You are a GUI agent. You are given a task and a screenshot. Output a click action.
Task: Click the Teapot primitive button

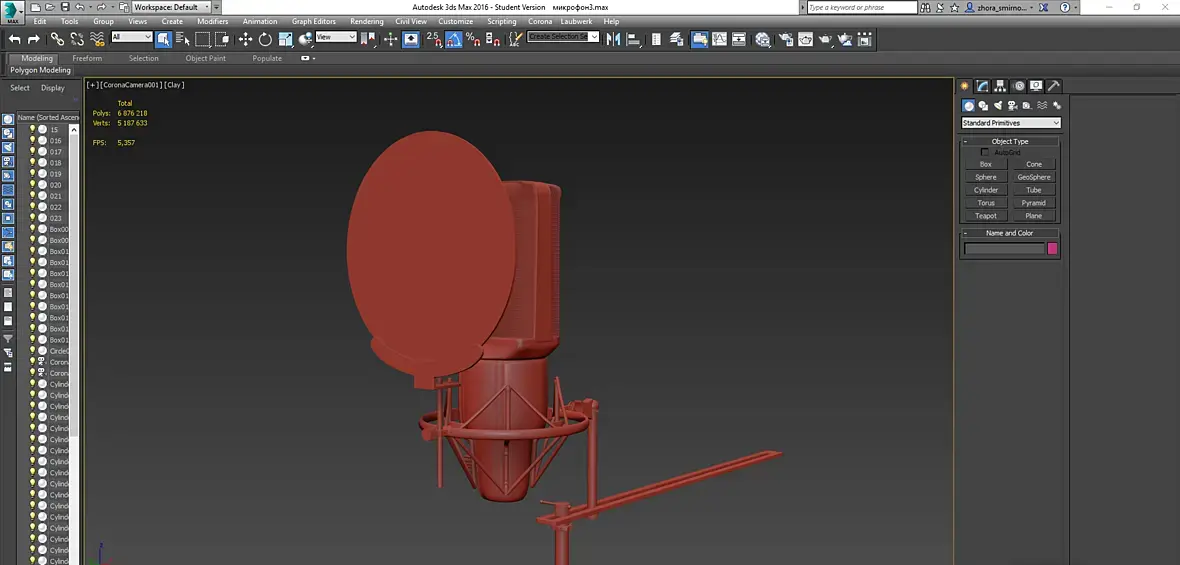pos(986,215)
